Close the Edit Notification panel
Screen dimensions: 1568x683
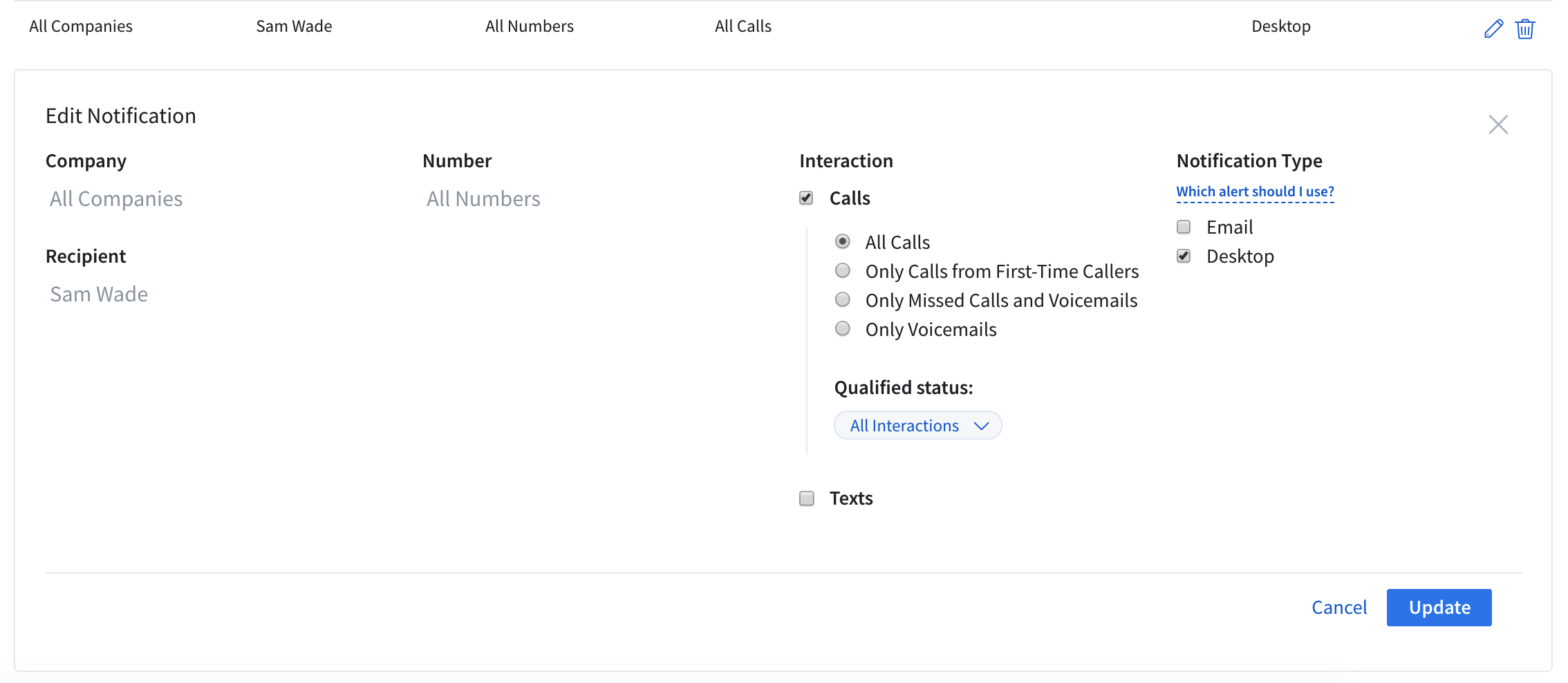click(1497, 124)
